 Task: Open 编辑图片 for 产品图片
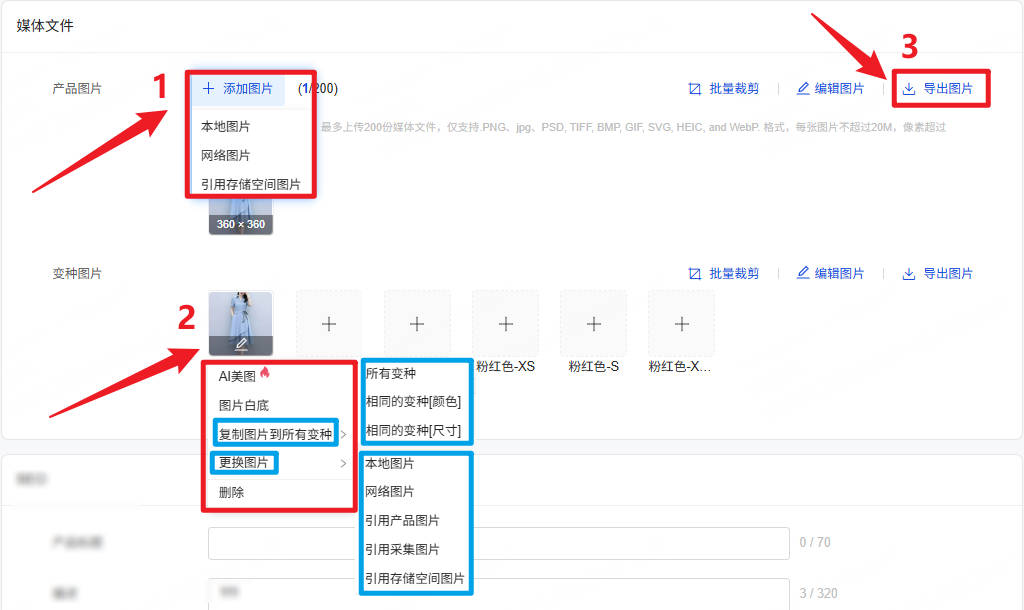point(839,88)
